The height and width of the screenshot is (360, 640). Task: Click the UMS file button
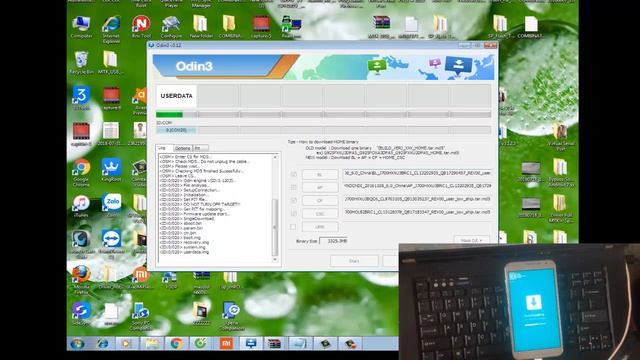[x=320, y=227]
